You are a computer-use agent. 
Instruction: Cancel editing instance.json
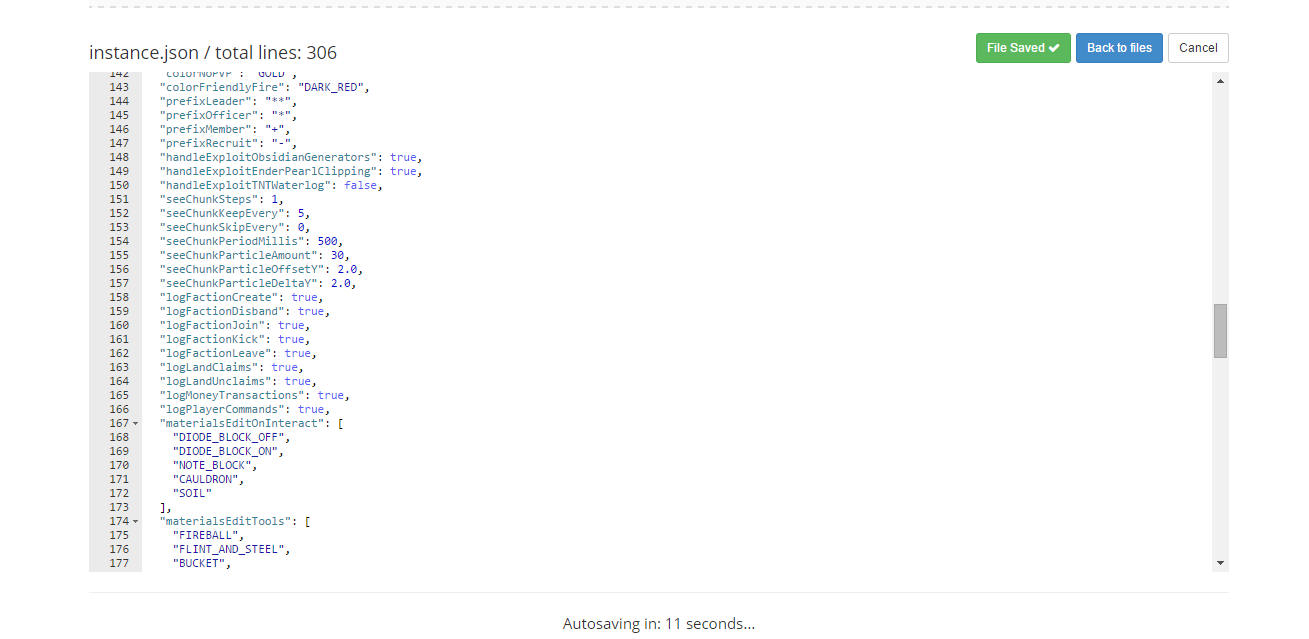click(1197, 47)
